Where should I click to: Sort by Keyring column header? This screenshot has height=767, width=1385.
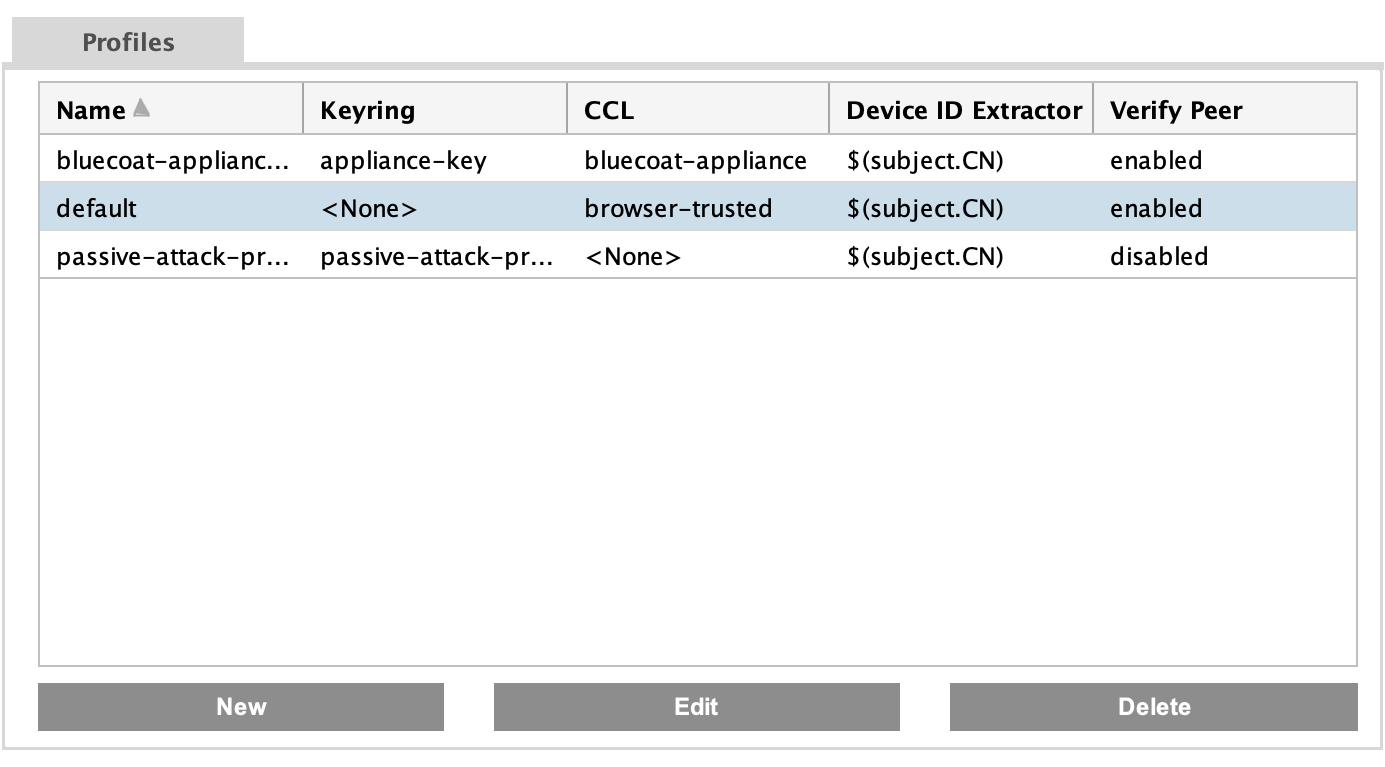(367, 110)
